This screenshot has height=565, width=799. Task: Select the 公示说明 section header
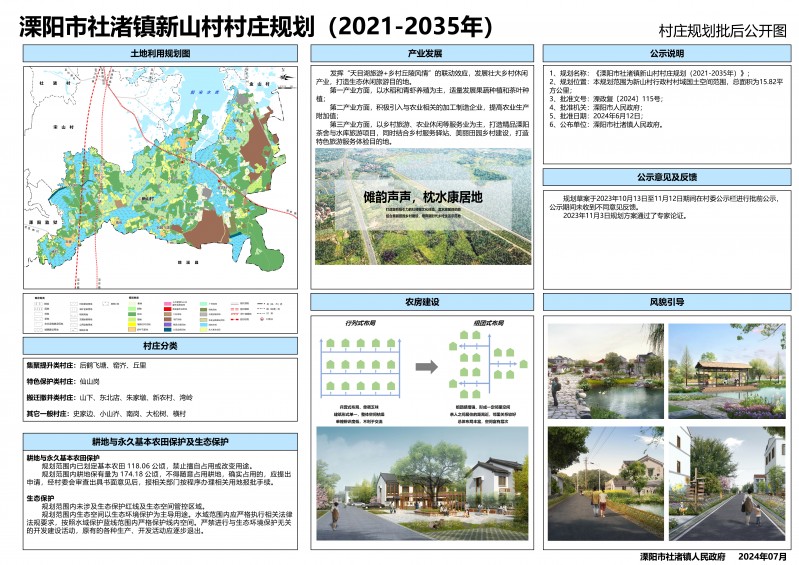(667, 53)
